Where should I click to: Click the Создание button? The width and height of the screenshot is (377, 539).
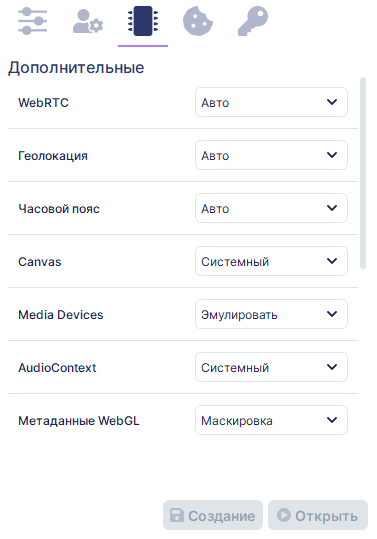pyautogui.click(x=213, y=515)
